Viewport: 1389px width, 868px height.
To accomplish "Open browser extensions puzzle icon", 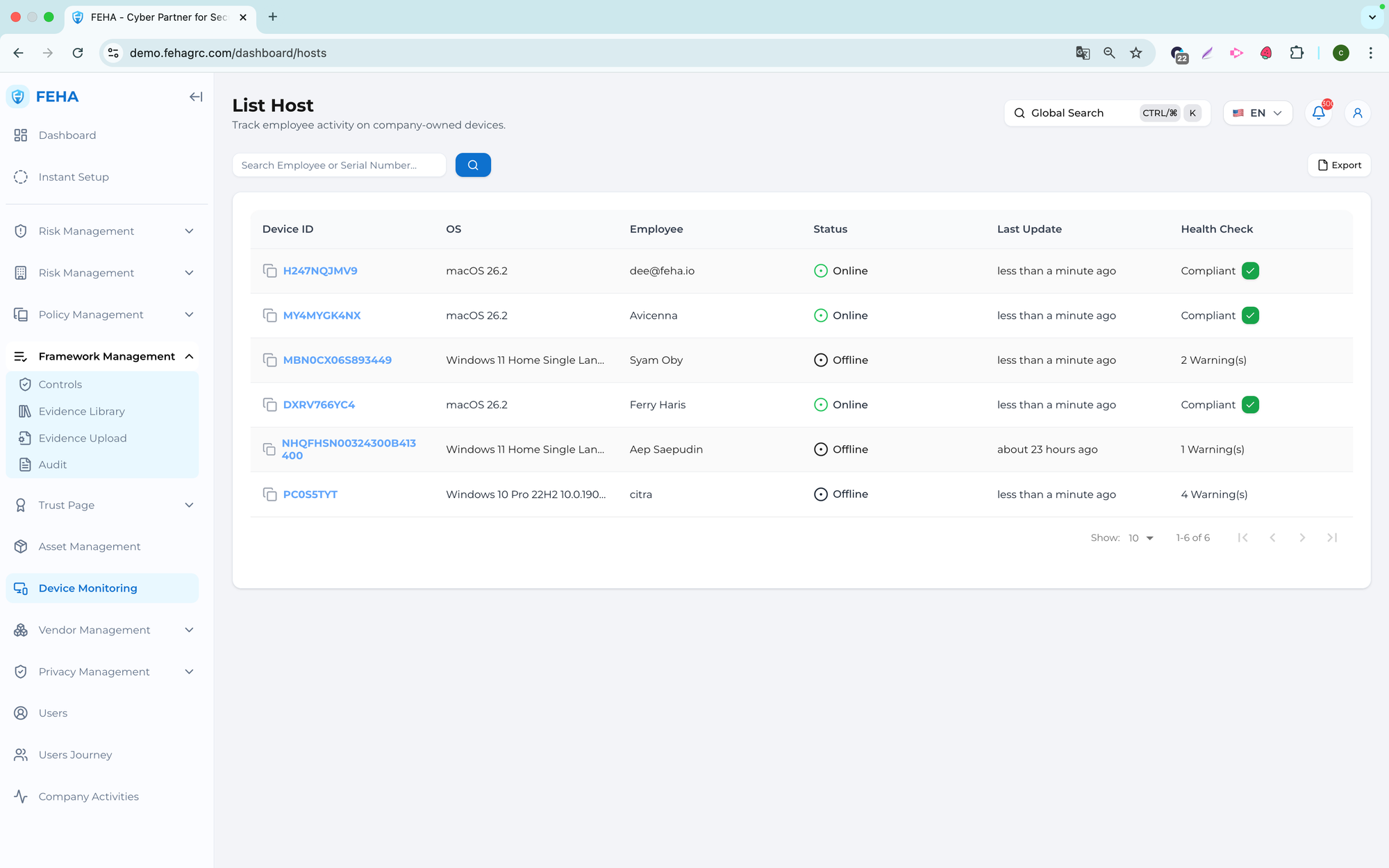I will click(x=1297, y=53).
